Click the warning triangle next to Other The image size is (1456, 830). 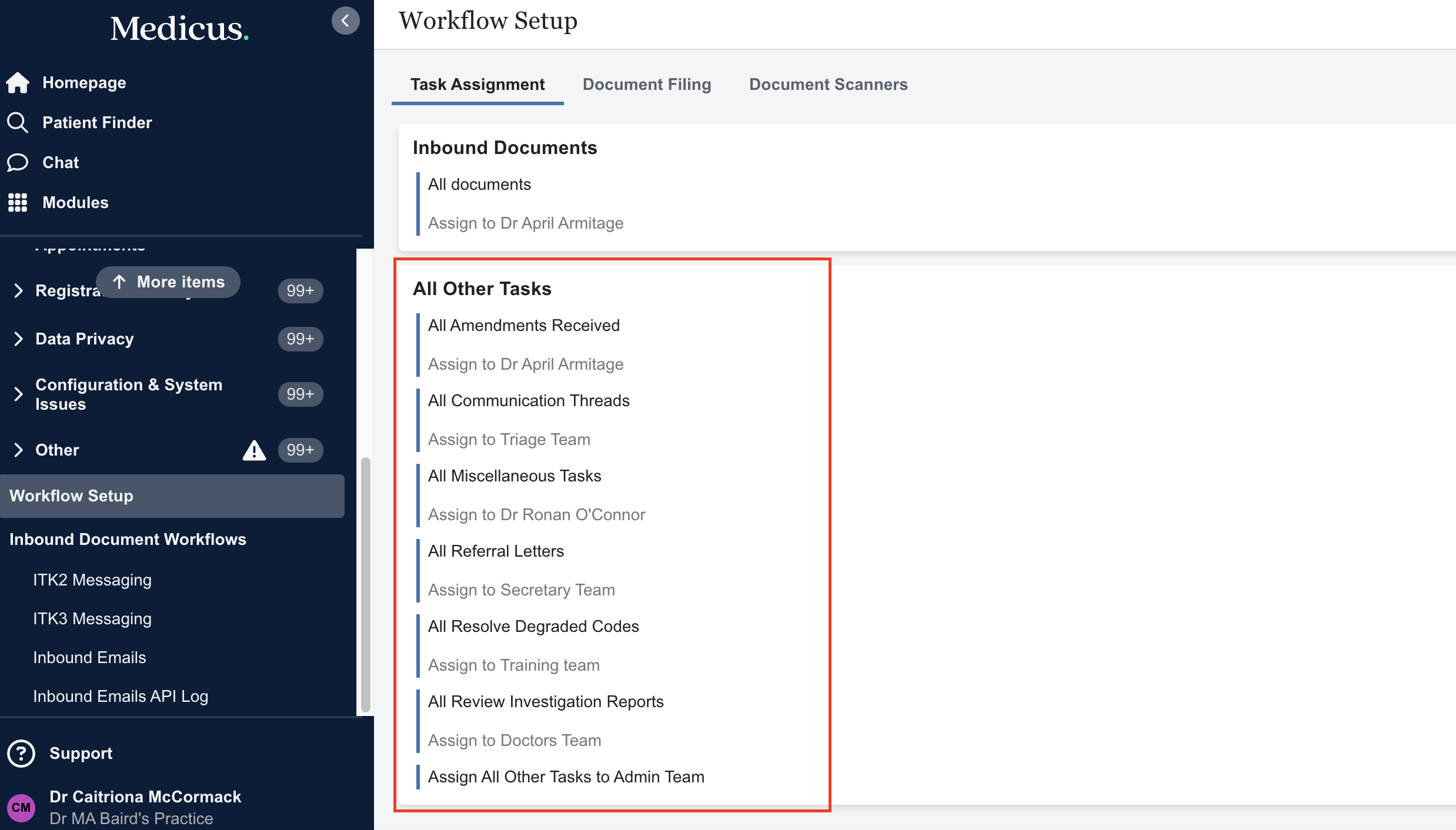click(x=254, y=450)
